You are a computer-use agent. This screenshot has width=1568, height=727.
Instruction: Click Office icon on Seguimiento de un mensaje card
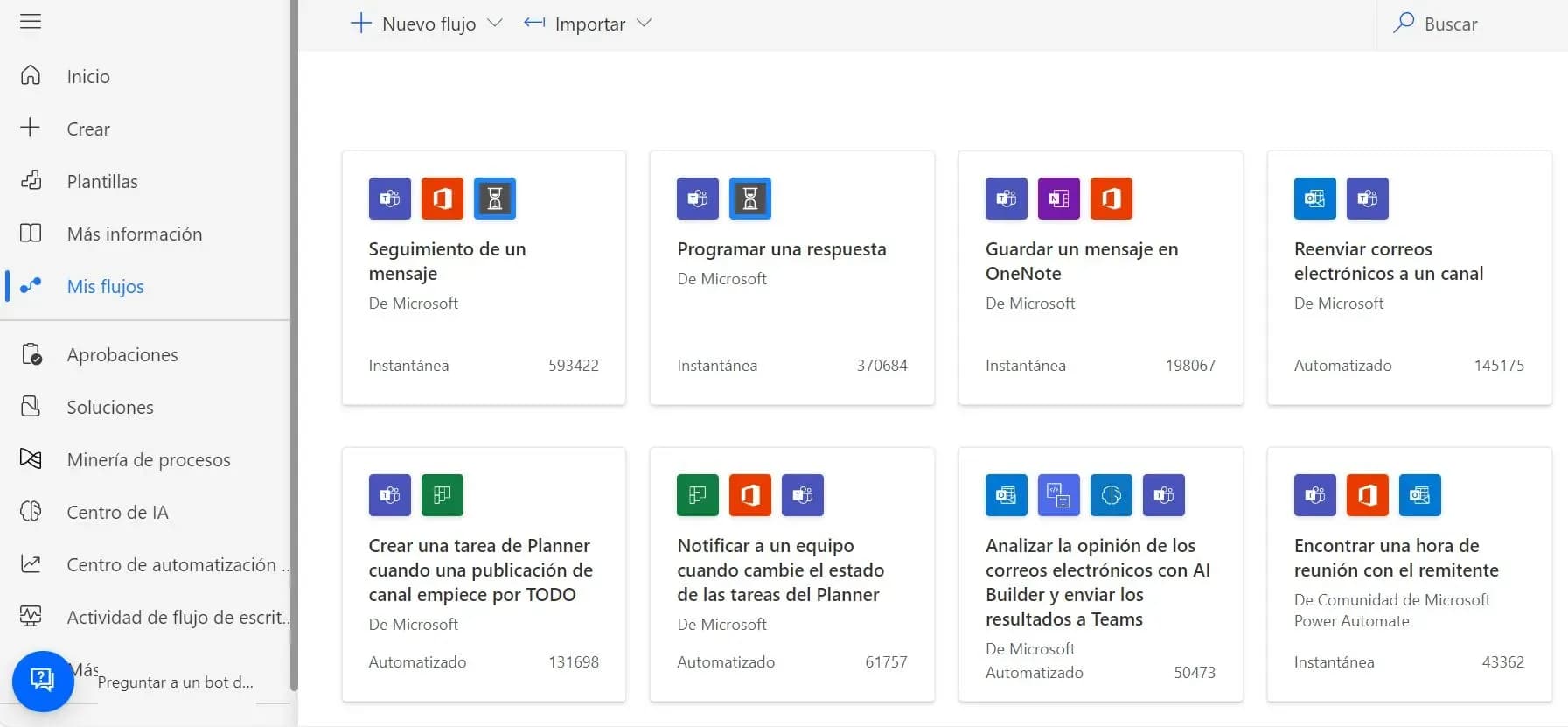pos(443,198)
